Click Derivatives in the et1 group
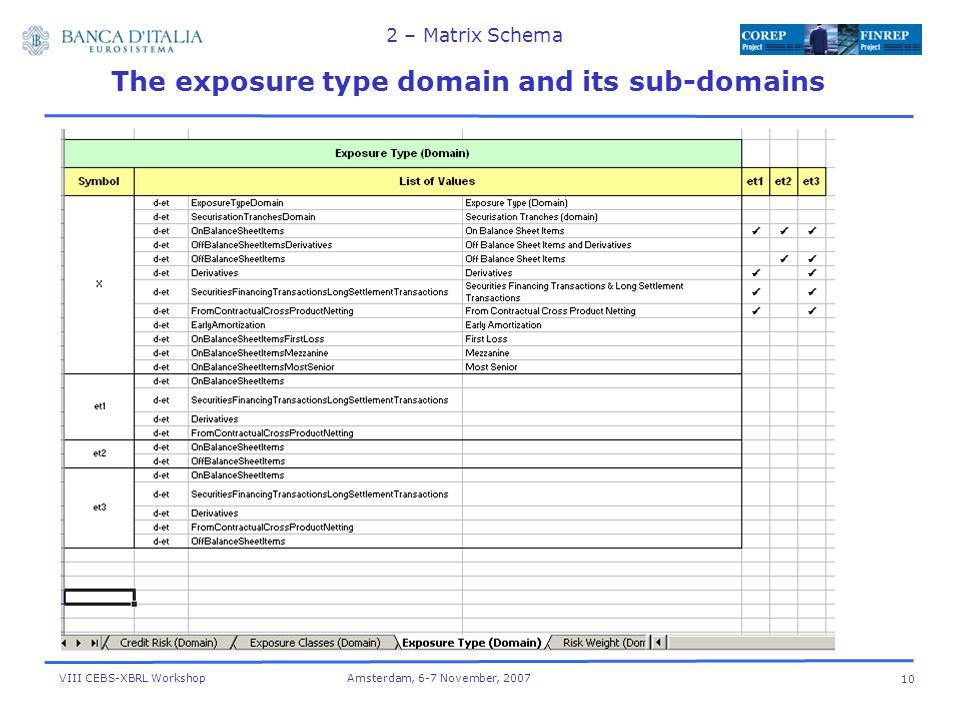 pyautogui.click(x=325, y=419)
